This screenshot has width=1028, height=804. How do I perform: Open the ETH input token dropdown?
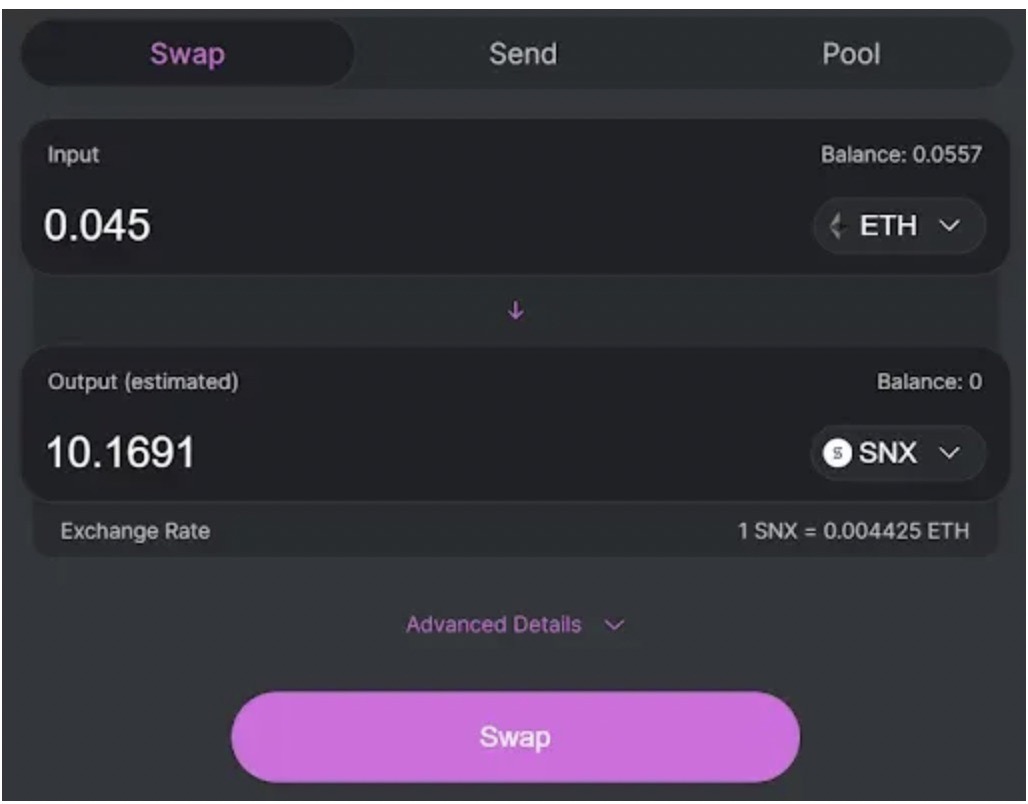coord(897,226)
